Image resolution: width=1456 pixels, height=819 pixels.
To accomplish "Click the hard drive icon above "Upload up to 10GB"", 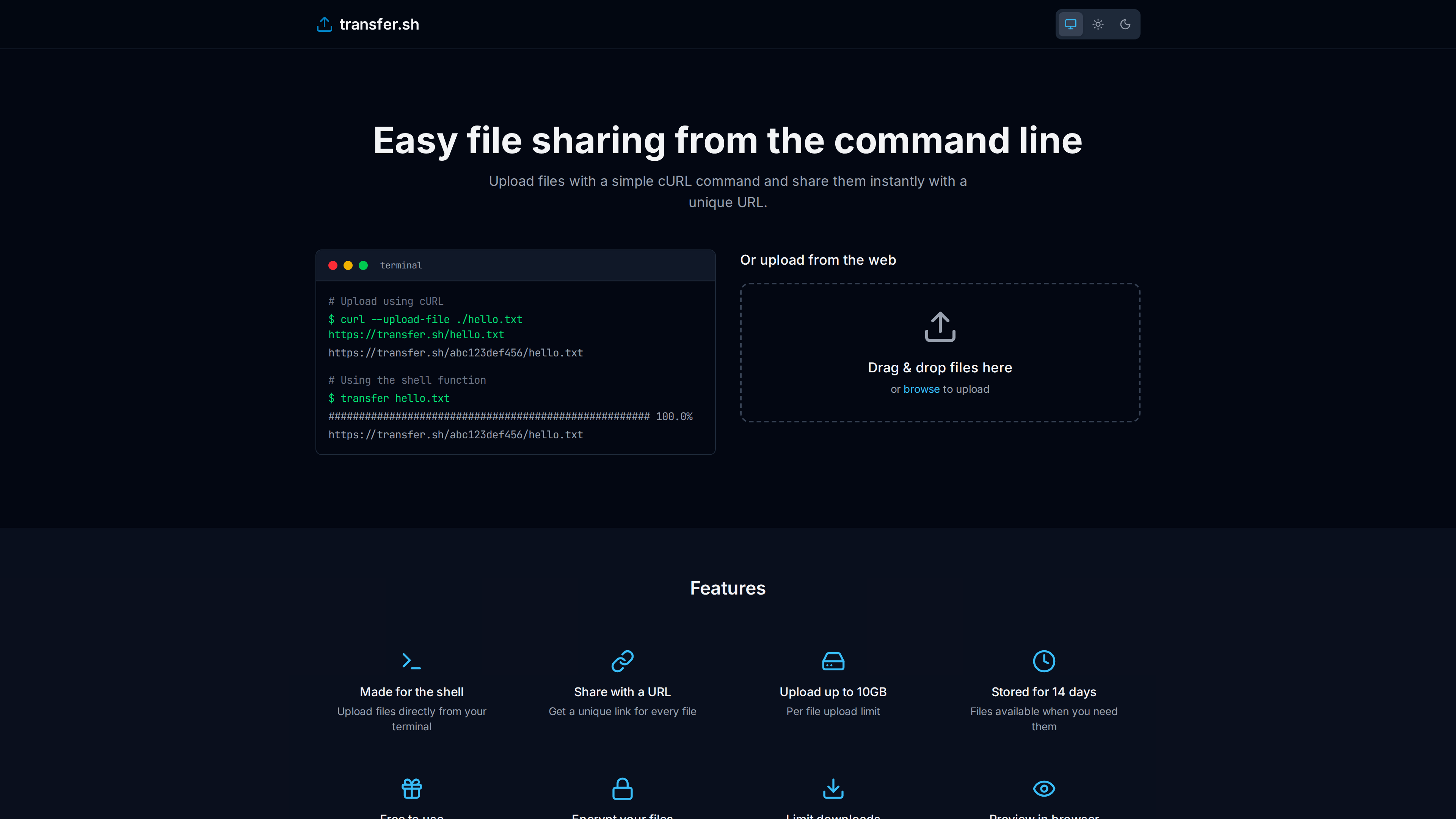I will click(x=833, y=662).
